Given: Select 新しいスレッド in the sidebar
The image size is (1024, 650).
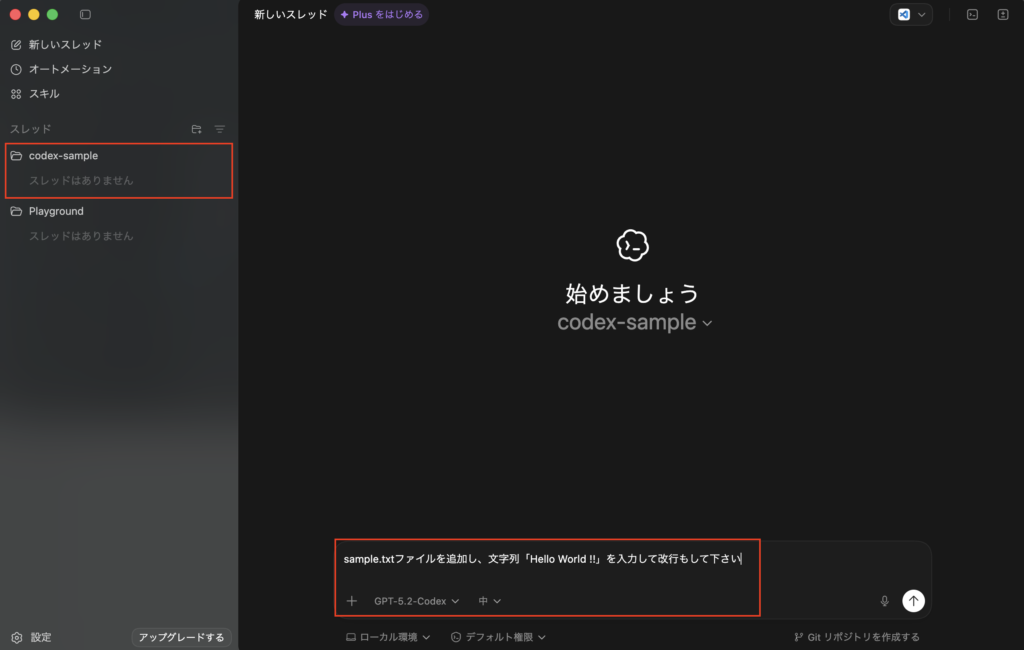Looking at the screenshot, I should (65, 45).
